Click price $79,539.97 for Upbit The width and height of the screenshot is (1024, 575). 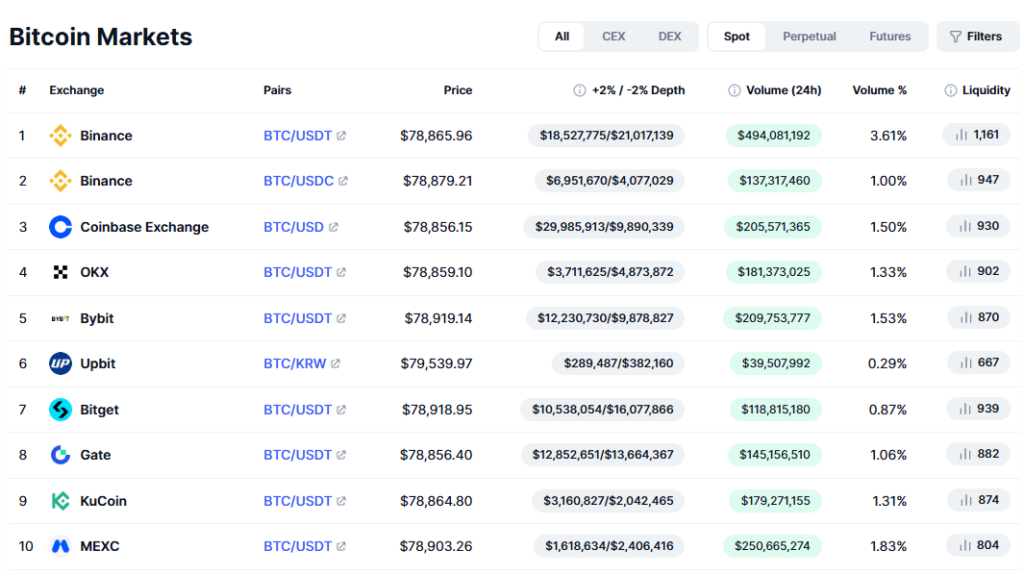coord(436,363)
